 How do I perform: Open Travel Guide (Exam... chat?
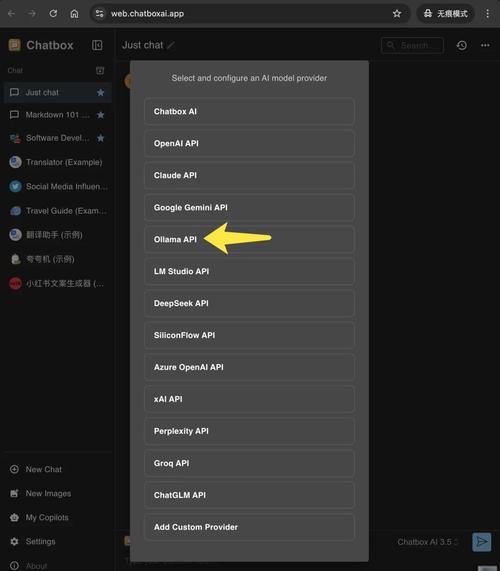pos(58,211)
